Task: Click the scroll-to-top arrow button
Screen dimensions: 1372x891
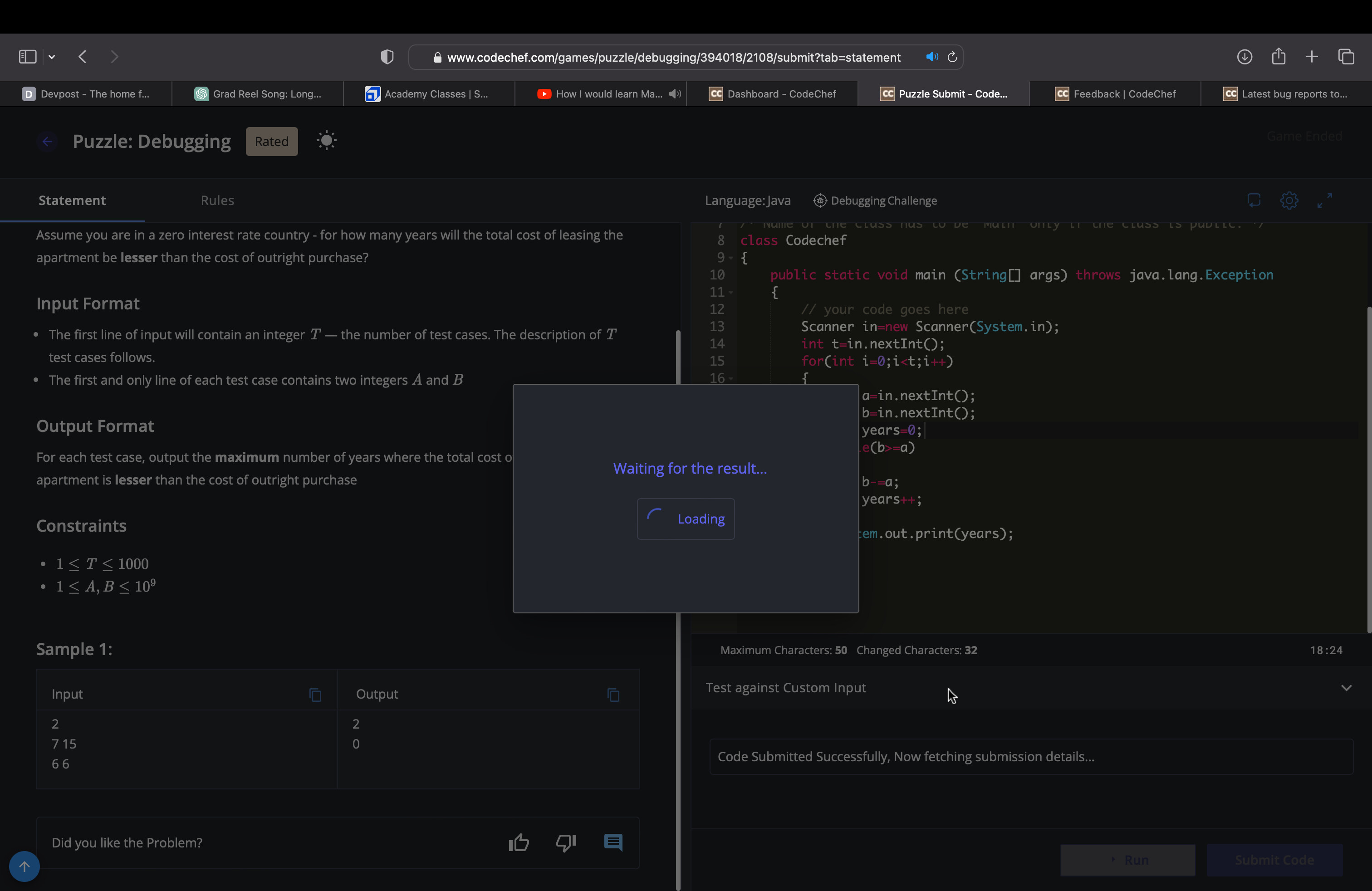Action: coord(24,866)
